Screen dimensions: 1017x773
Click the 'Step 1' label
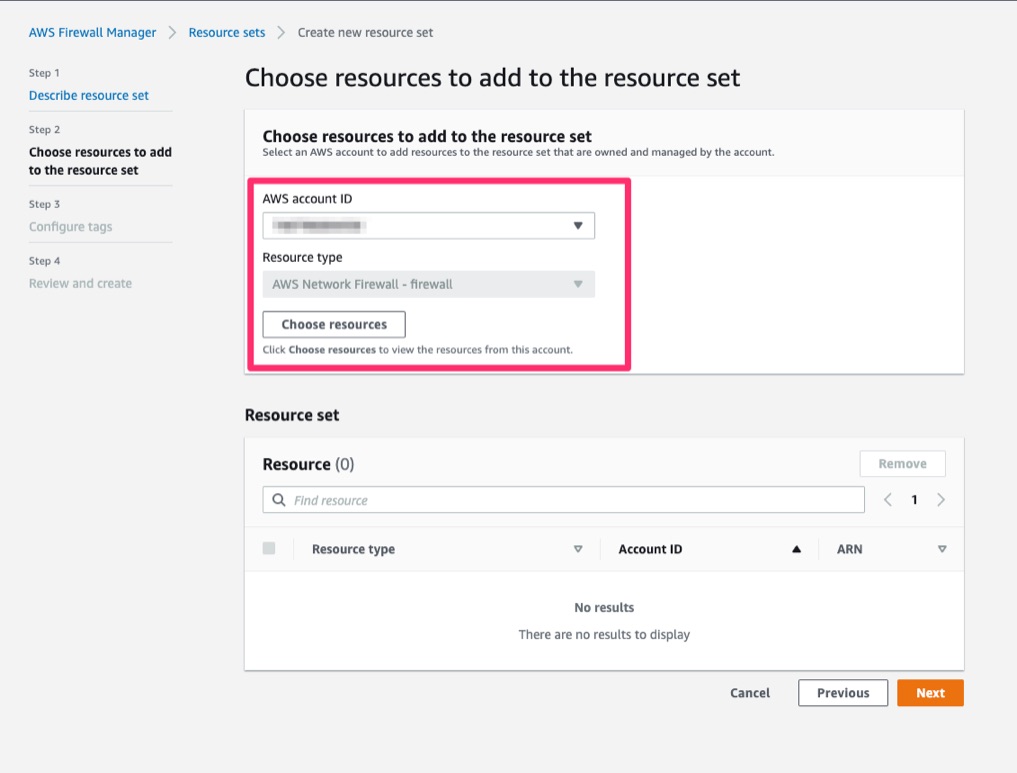coord(44,73)
